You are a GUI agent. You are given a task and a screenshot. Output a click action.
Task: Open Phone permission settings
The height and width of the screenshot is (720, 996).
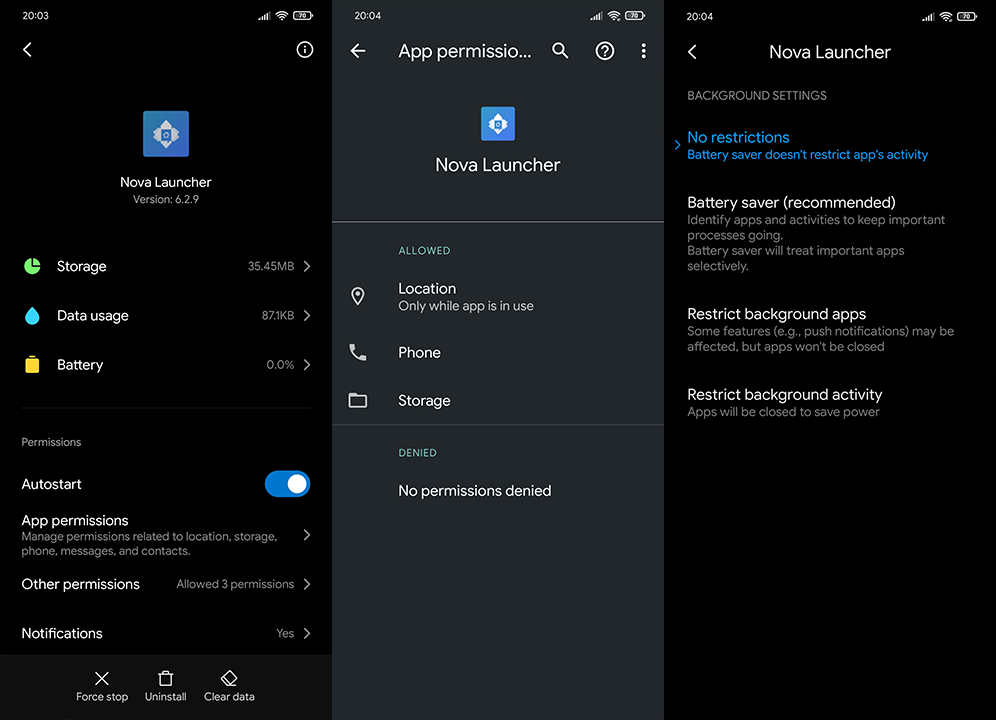pyautogui.click(x=498, y=352)
